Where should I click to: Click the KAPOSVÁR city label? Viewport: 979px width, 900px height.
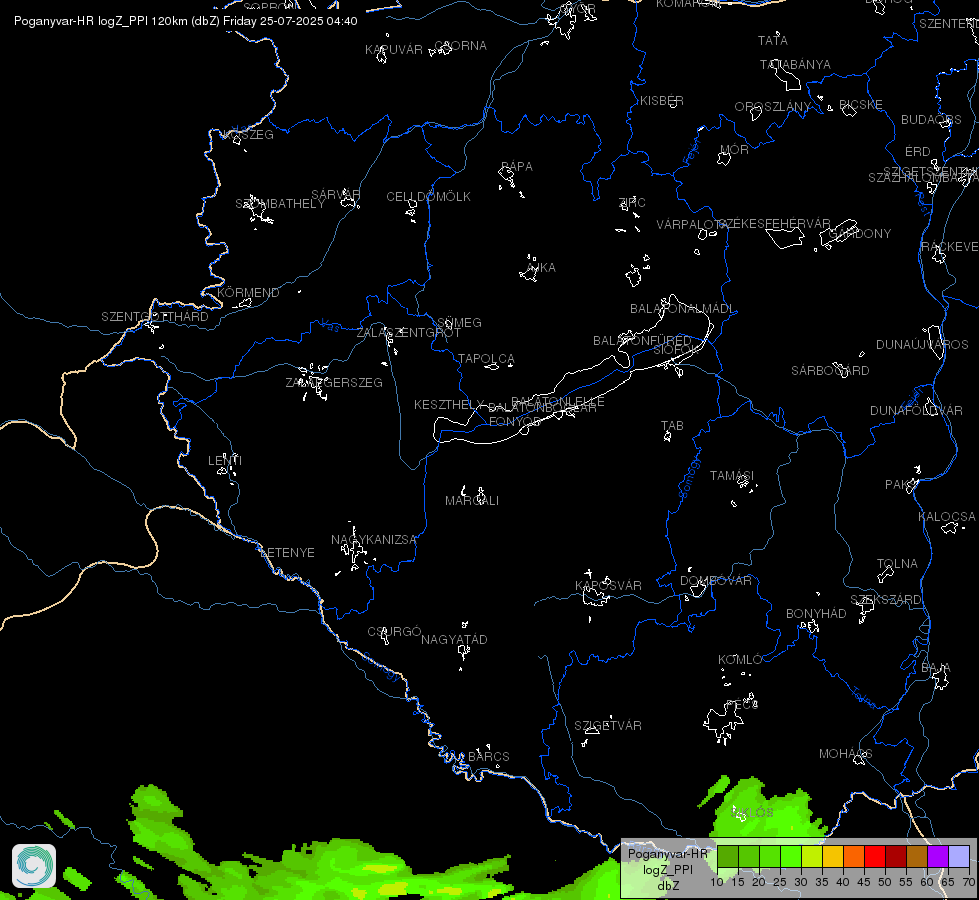[608, 586]
